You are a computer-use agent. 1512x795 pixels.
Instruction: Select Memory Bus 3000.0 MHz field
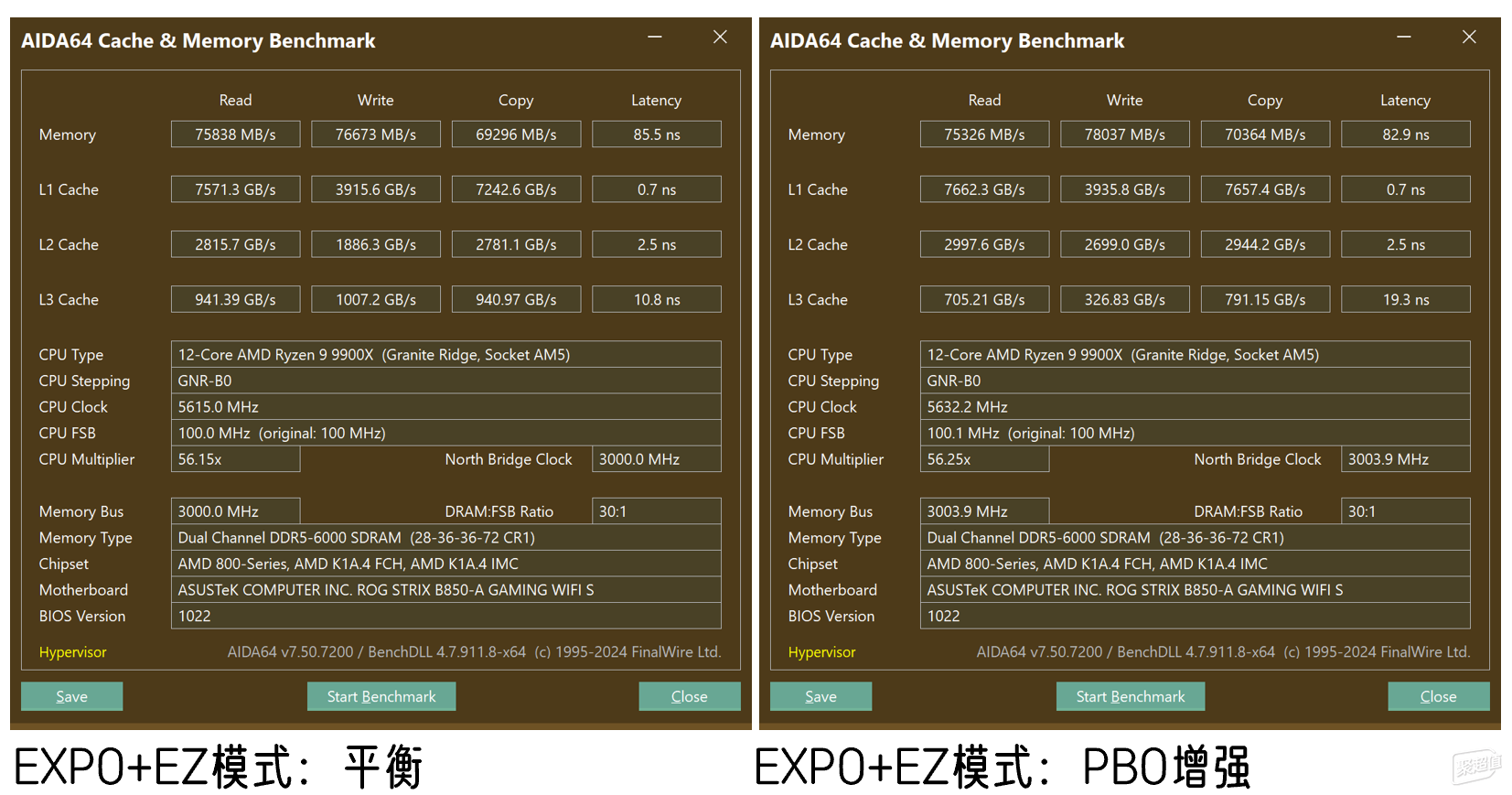(235, 511)
